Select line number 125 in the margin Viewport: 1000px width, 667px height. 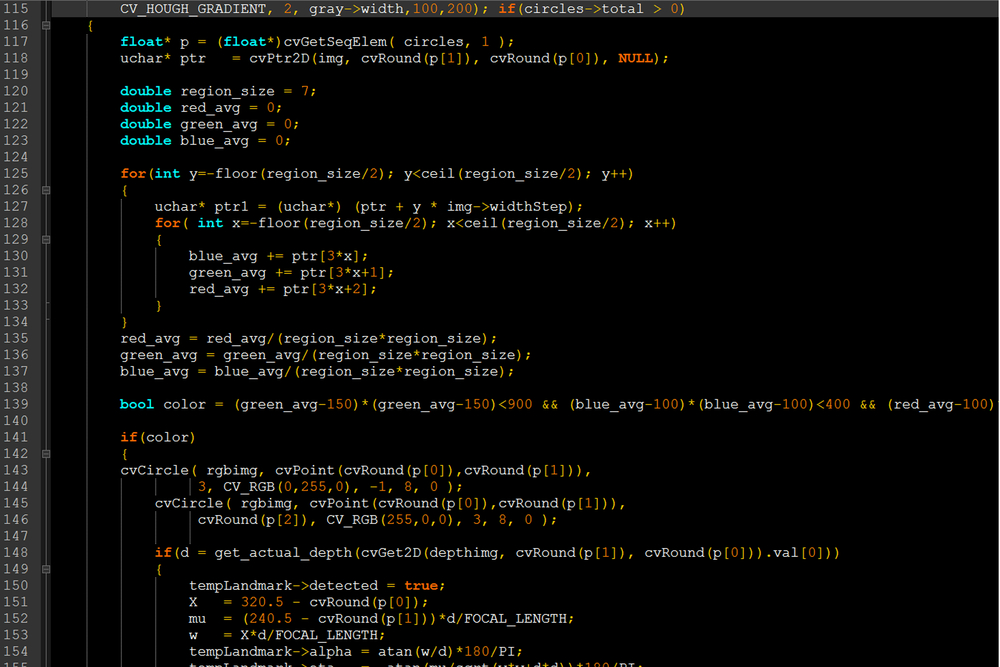tap(17, 174)
